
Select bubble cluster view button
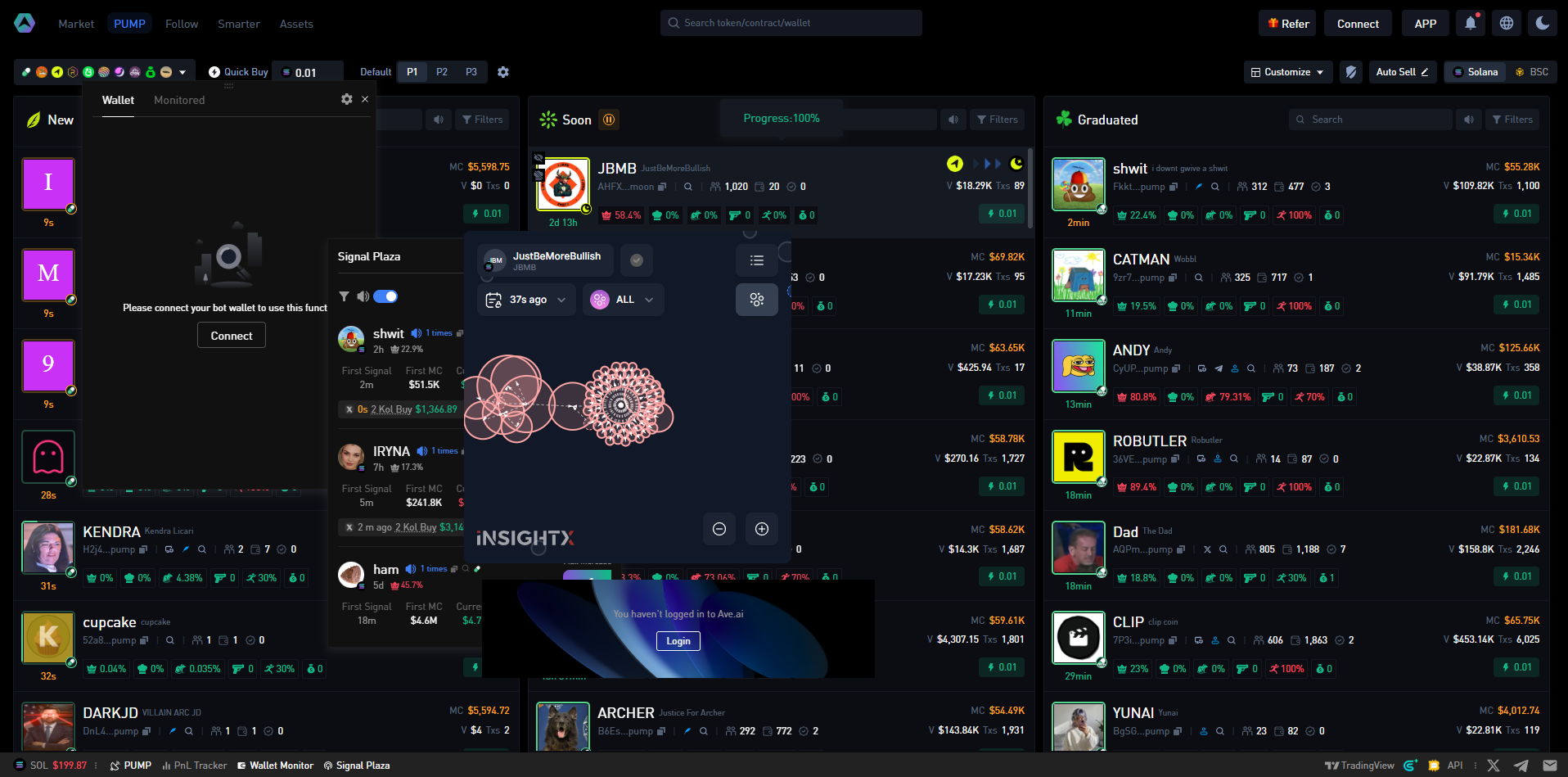(x=757, y=300)
